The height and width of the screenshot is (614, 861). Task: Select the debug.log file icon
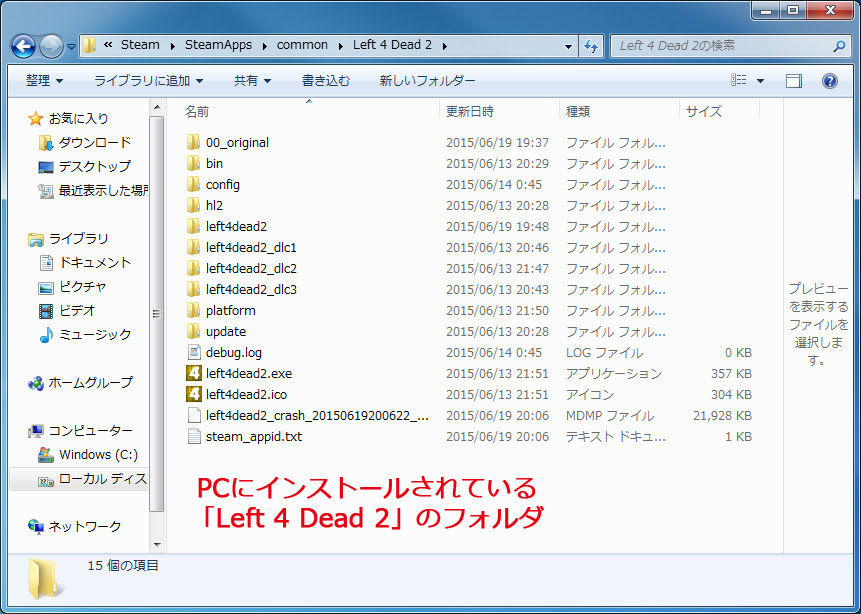[x=194, y=352]
